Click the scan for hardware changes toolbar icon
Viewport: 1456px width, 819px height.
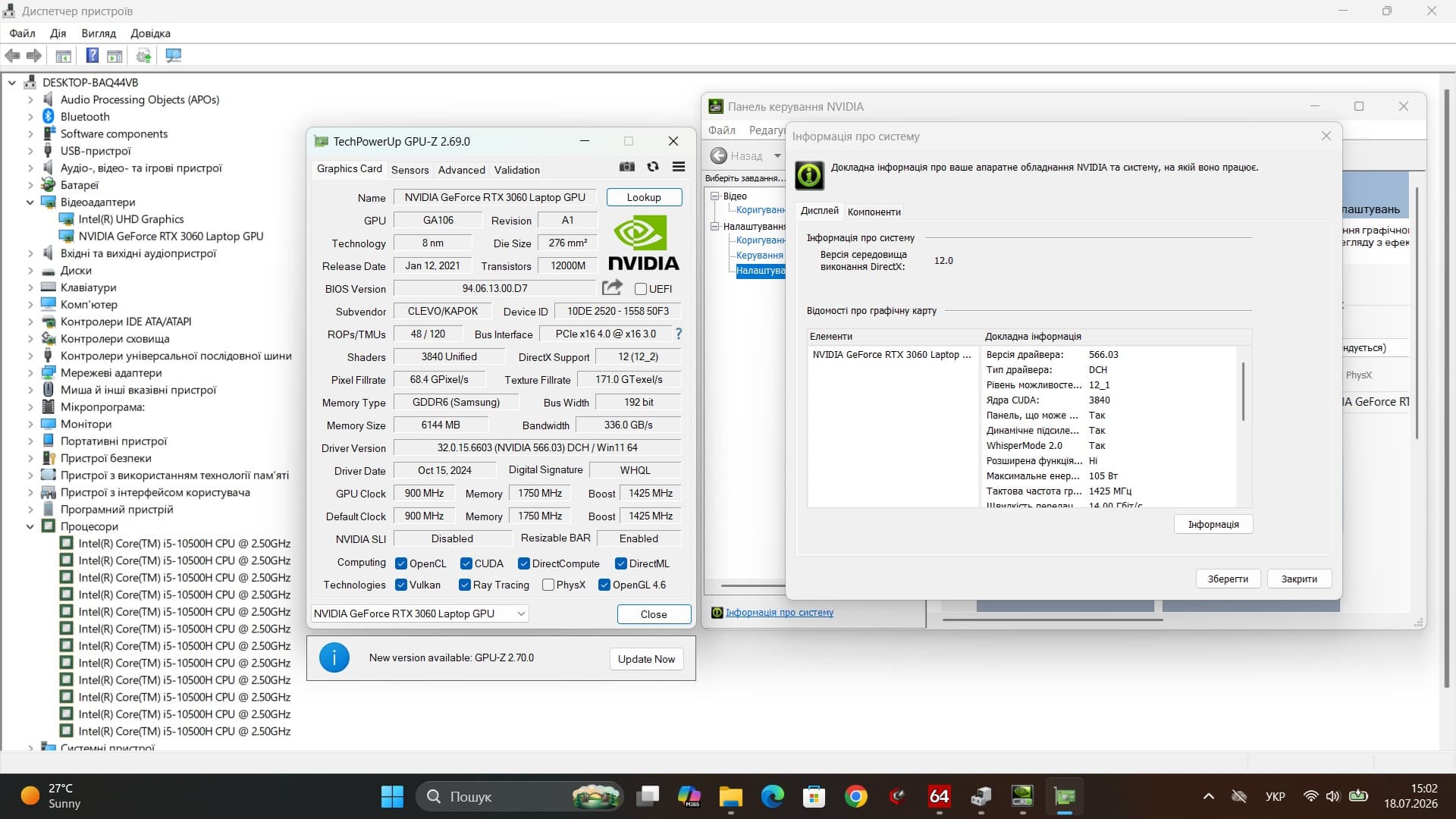click(x=174, y=55)
